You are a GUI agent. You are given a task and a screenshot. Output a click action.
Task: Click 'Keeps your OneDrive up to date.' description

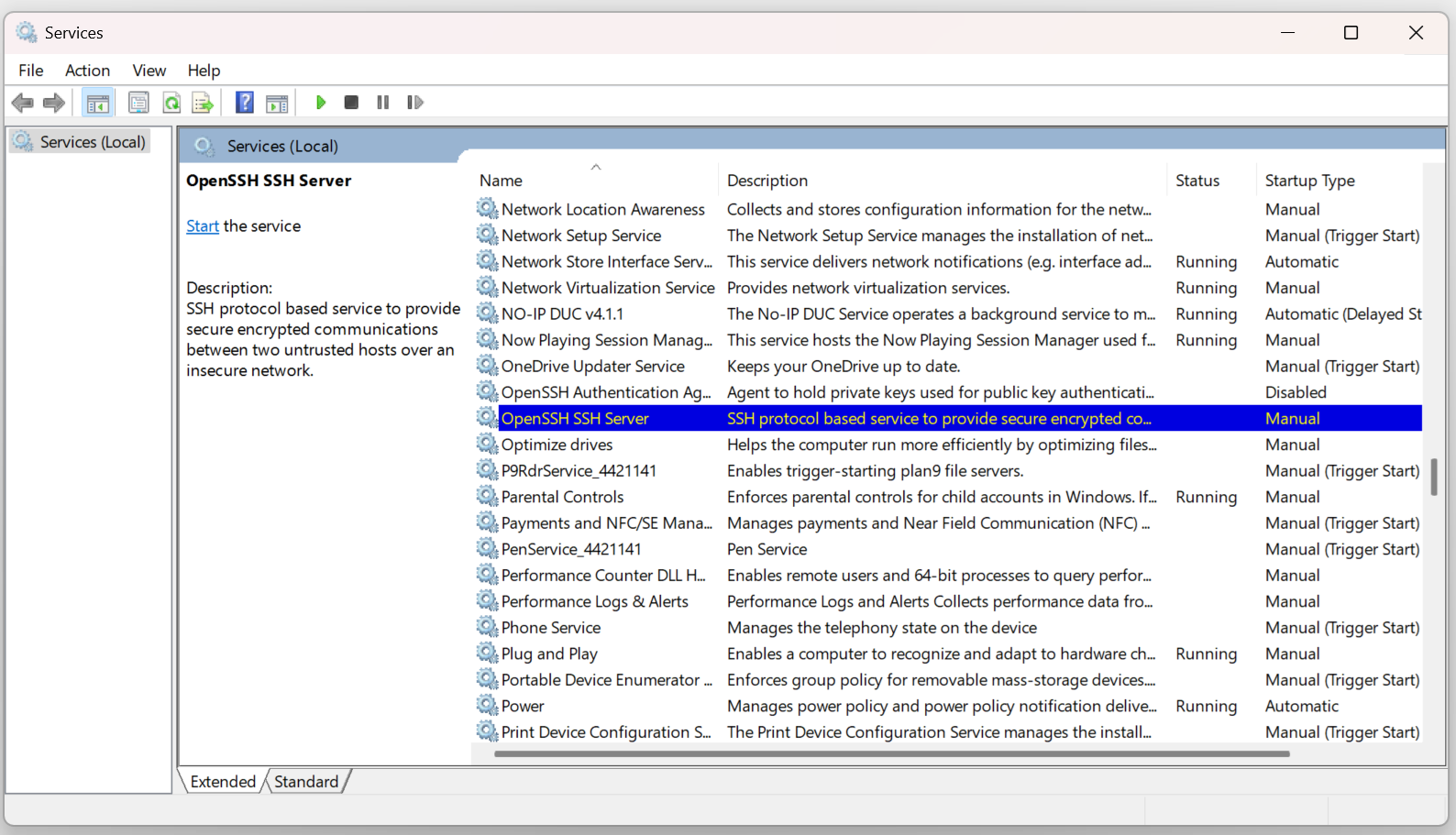[x=844, y=367]
